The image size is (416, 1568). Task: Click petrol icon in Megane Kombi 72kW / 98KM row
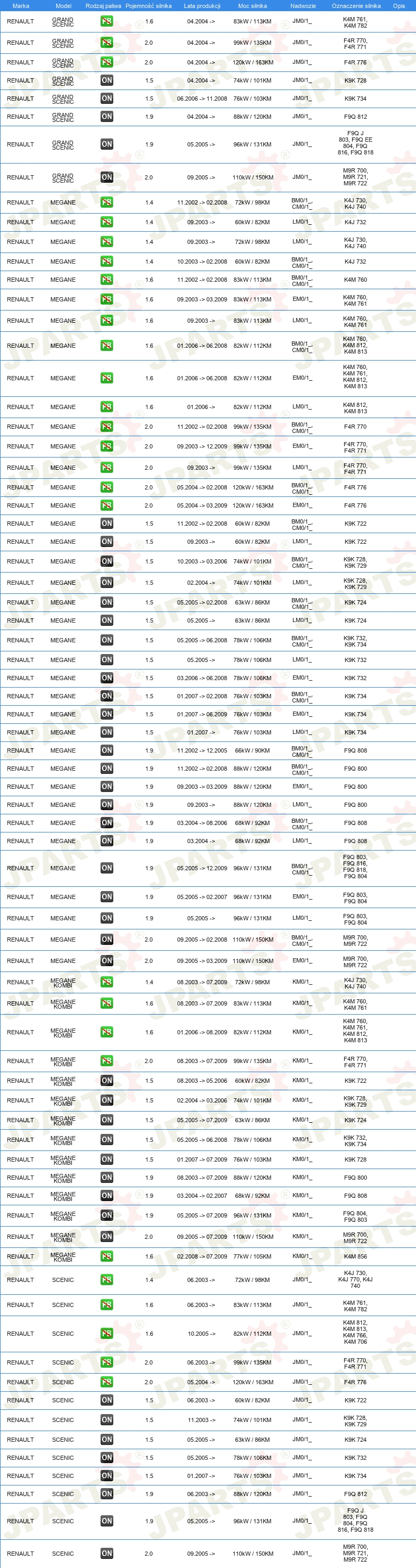pos(106,982)
